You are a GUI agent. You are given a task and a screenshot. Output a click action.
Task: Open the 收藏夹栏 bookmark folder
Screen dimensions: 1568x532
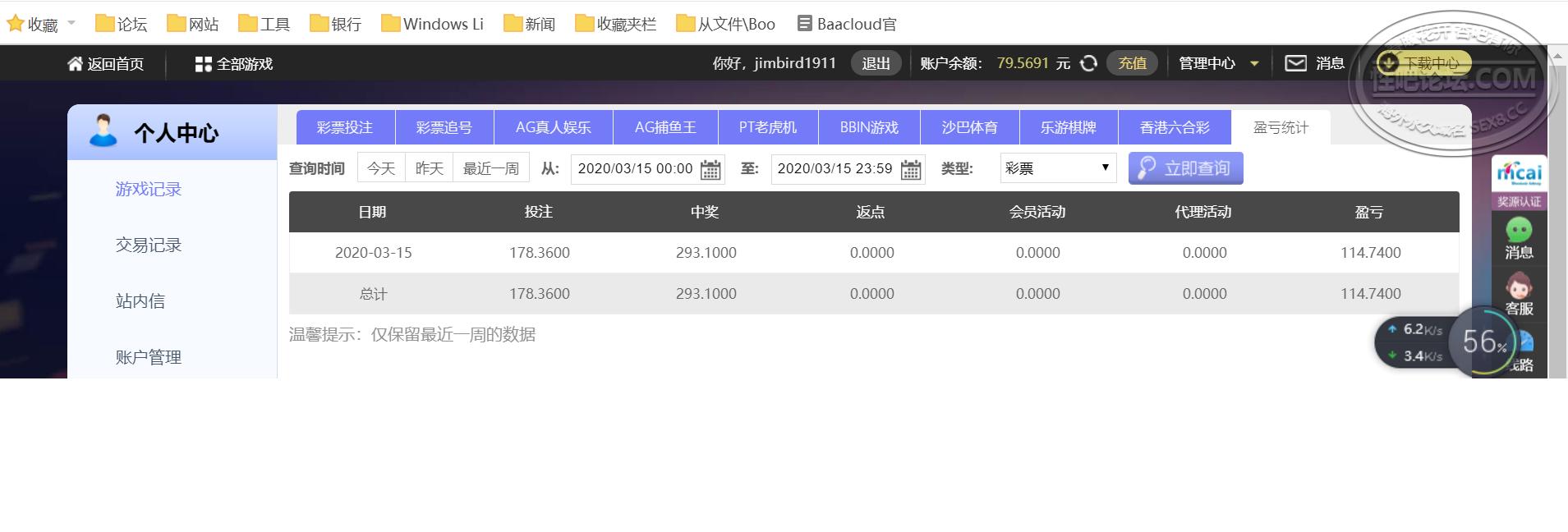(x=616, y=24)
